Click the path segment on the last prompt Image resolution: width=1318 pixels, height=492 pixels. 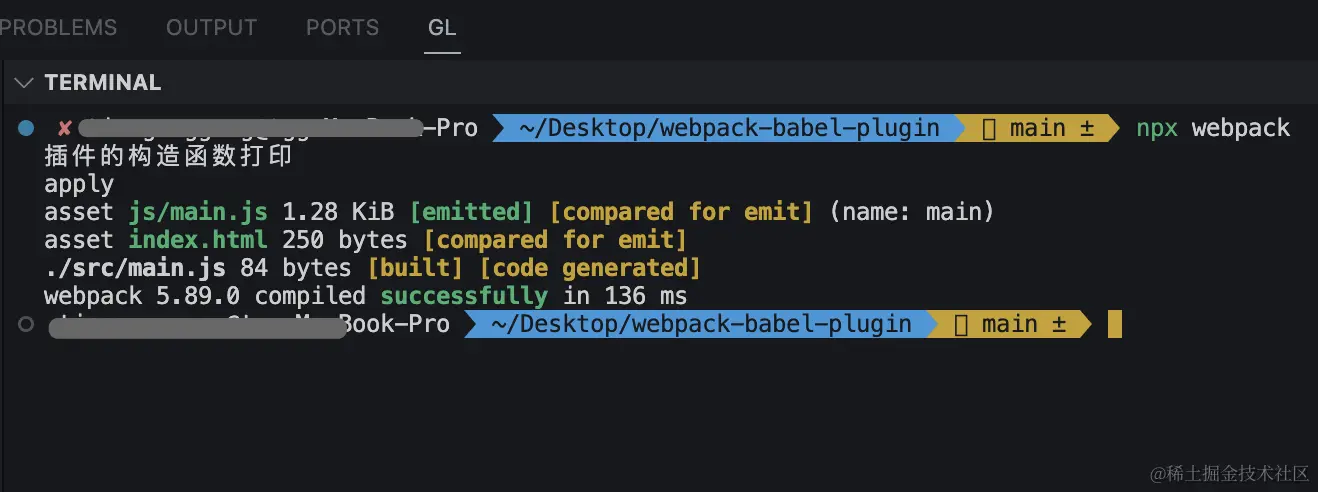click(702, 324)
